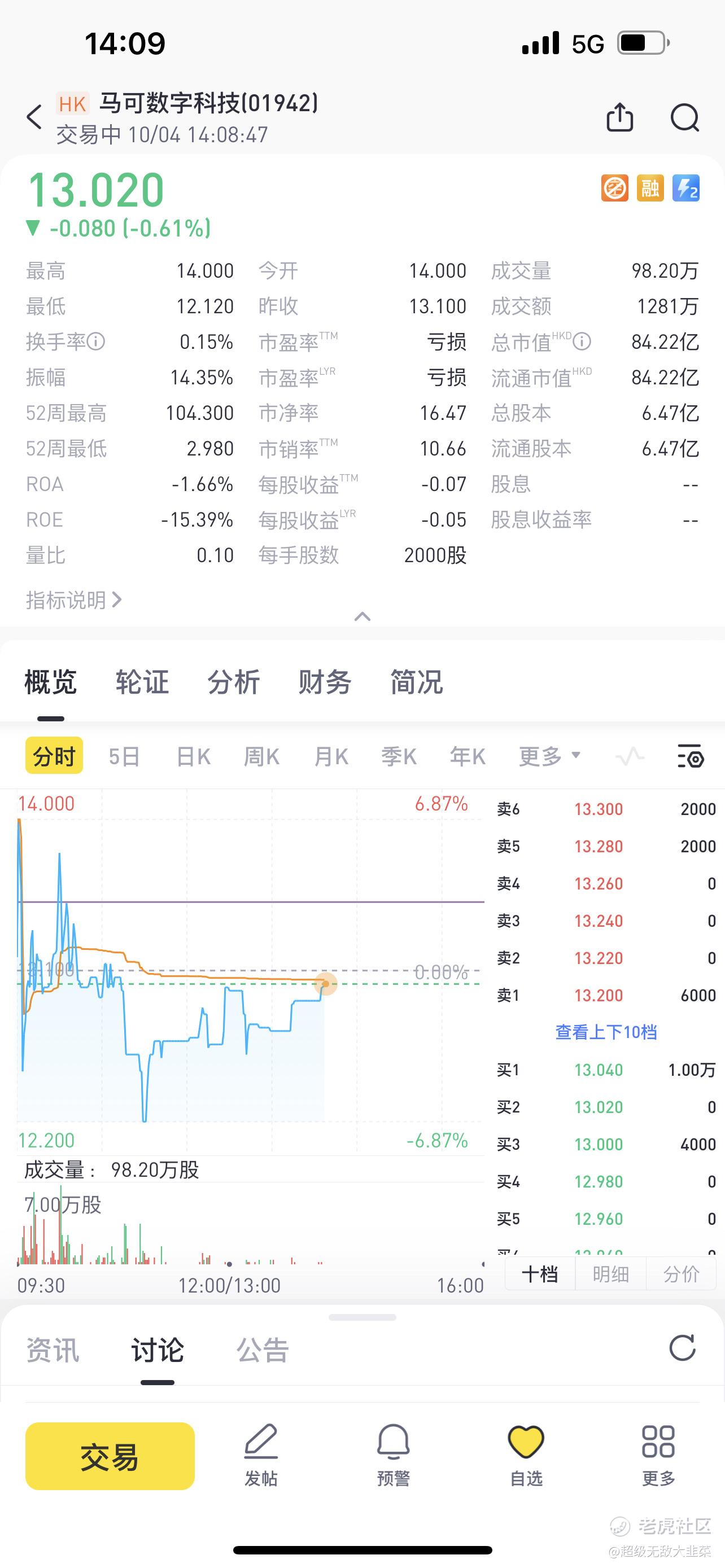Select the 5日 chart period

124,756
